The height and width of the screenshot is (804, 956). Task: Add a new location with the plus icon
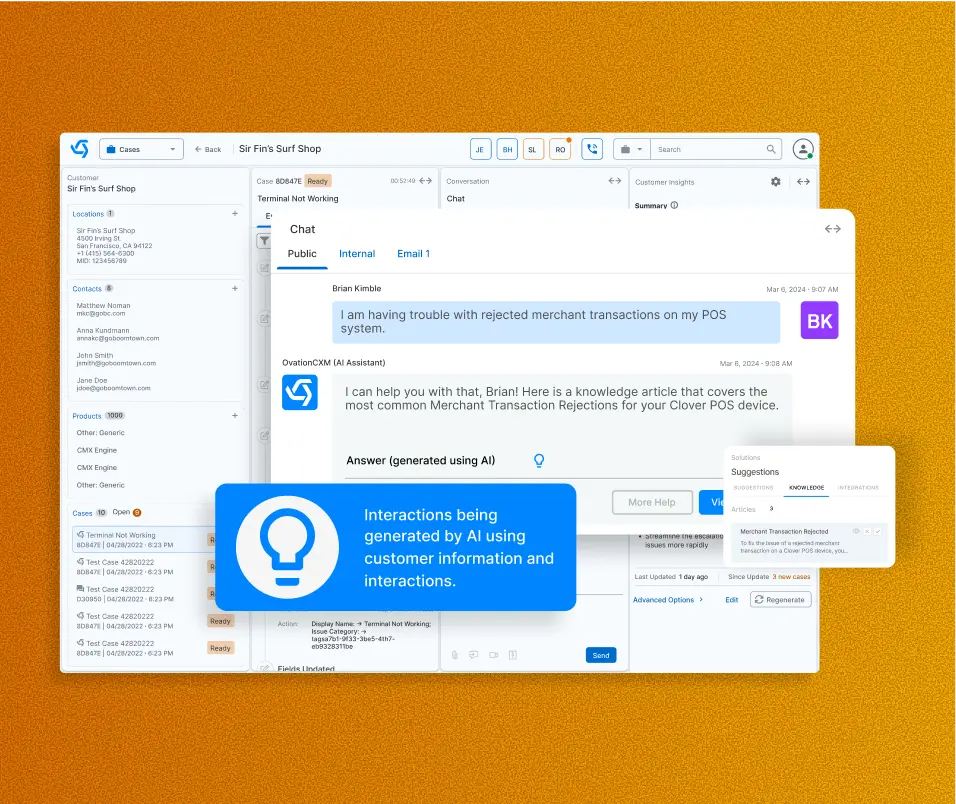pos(235,213)
